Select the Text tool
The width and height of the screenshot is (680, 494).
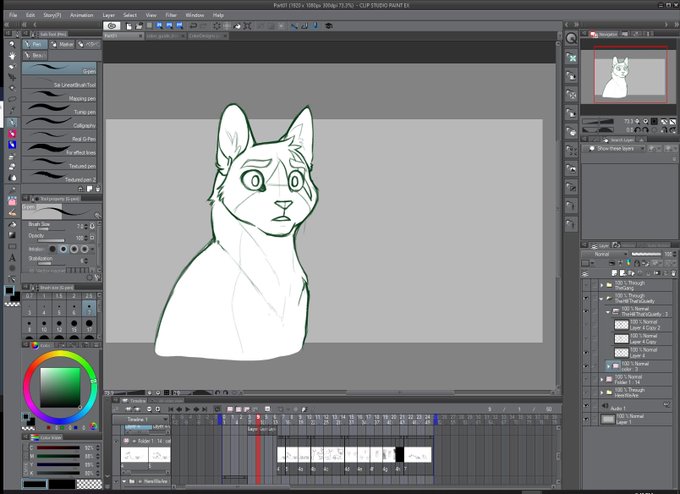pos(12,258)
